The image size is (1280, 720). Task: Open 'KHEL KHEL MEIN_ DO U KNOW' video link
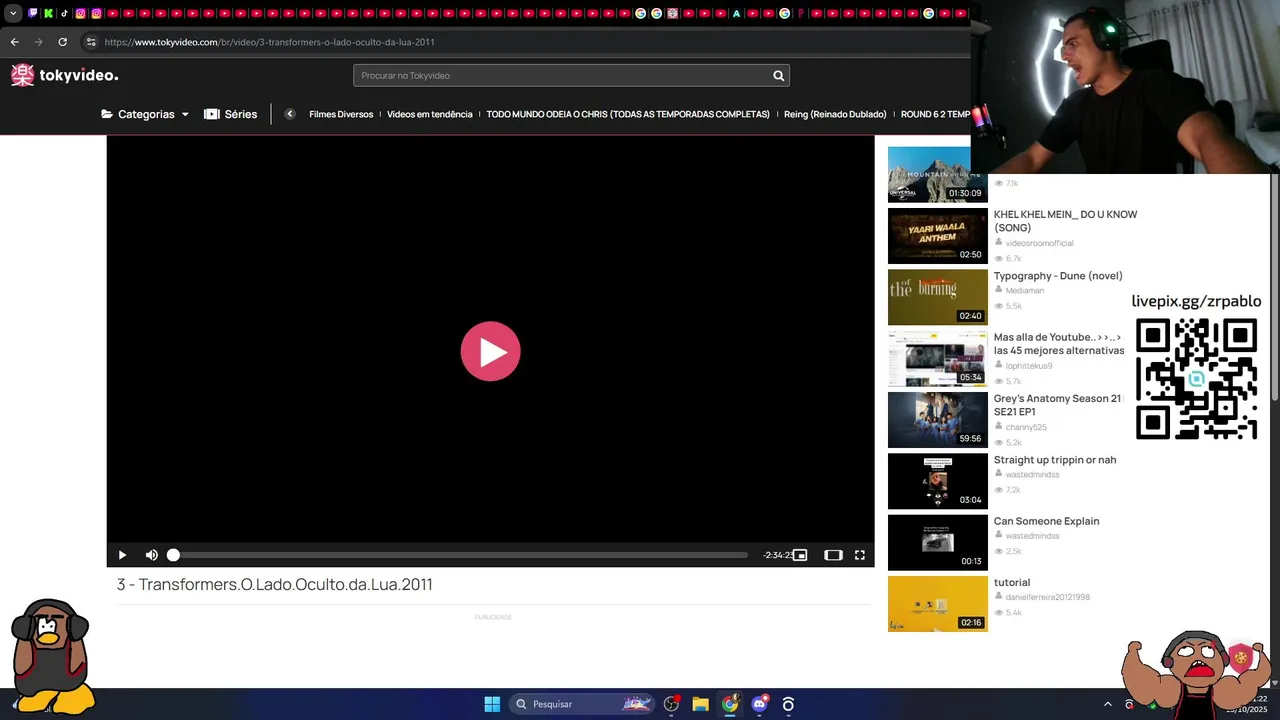tap(1065, 221)
